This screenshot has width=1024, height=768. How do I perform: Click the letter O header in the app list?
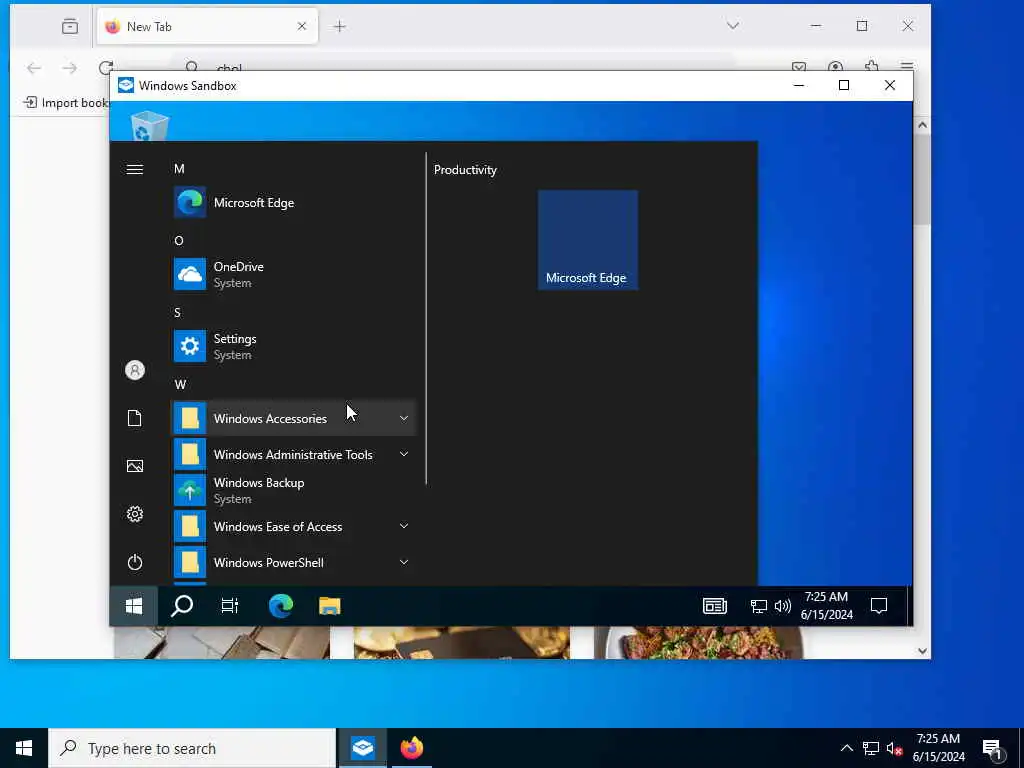click(x=179, y=241)
